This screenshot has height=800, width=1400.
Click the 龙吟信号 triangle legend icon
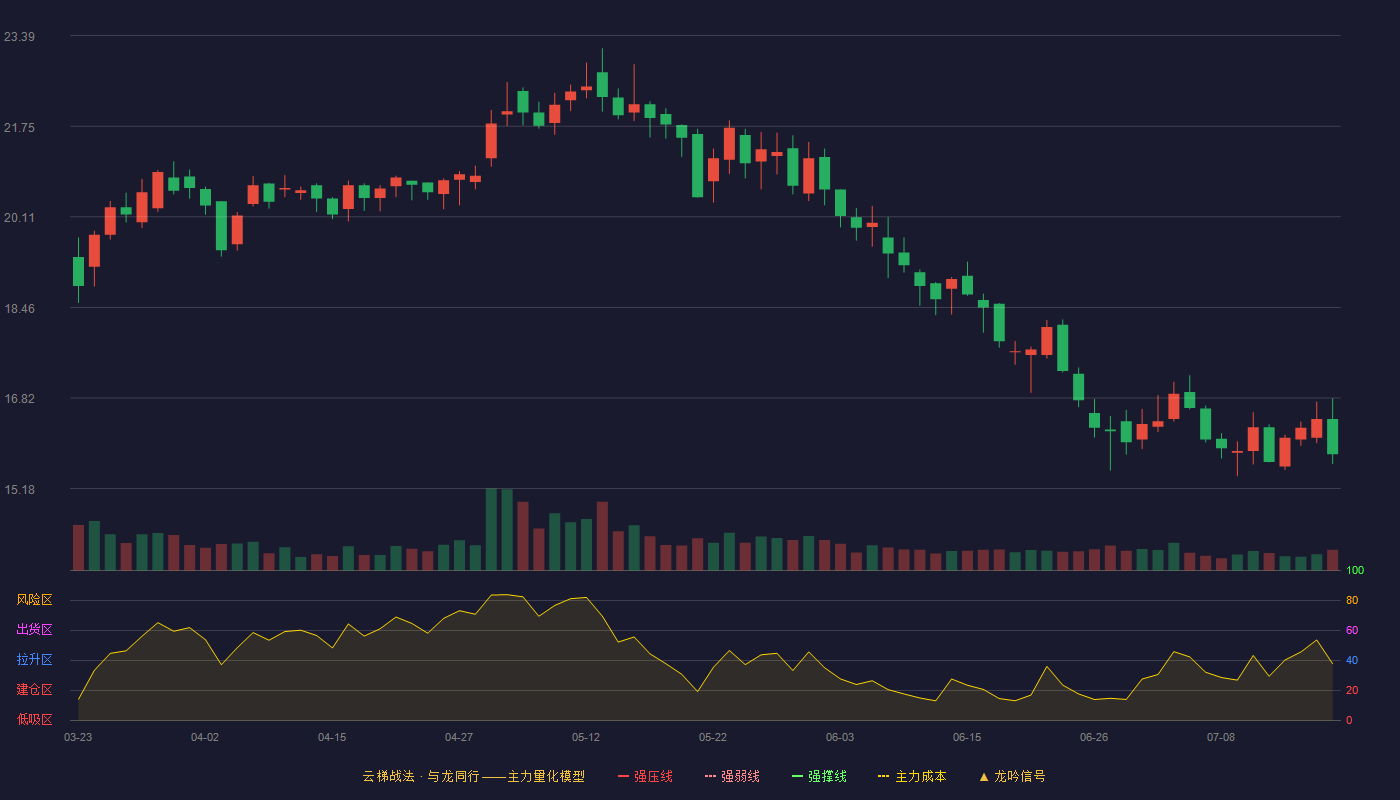[x=984, y=776]
